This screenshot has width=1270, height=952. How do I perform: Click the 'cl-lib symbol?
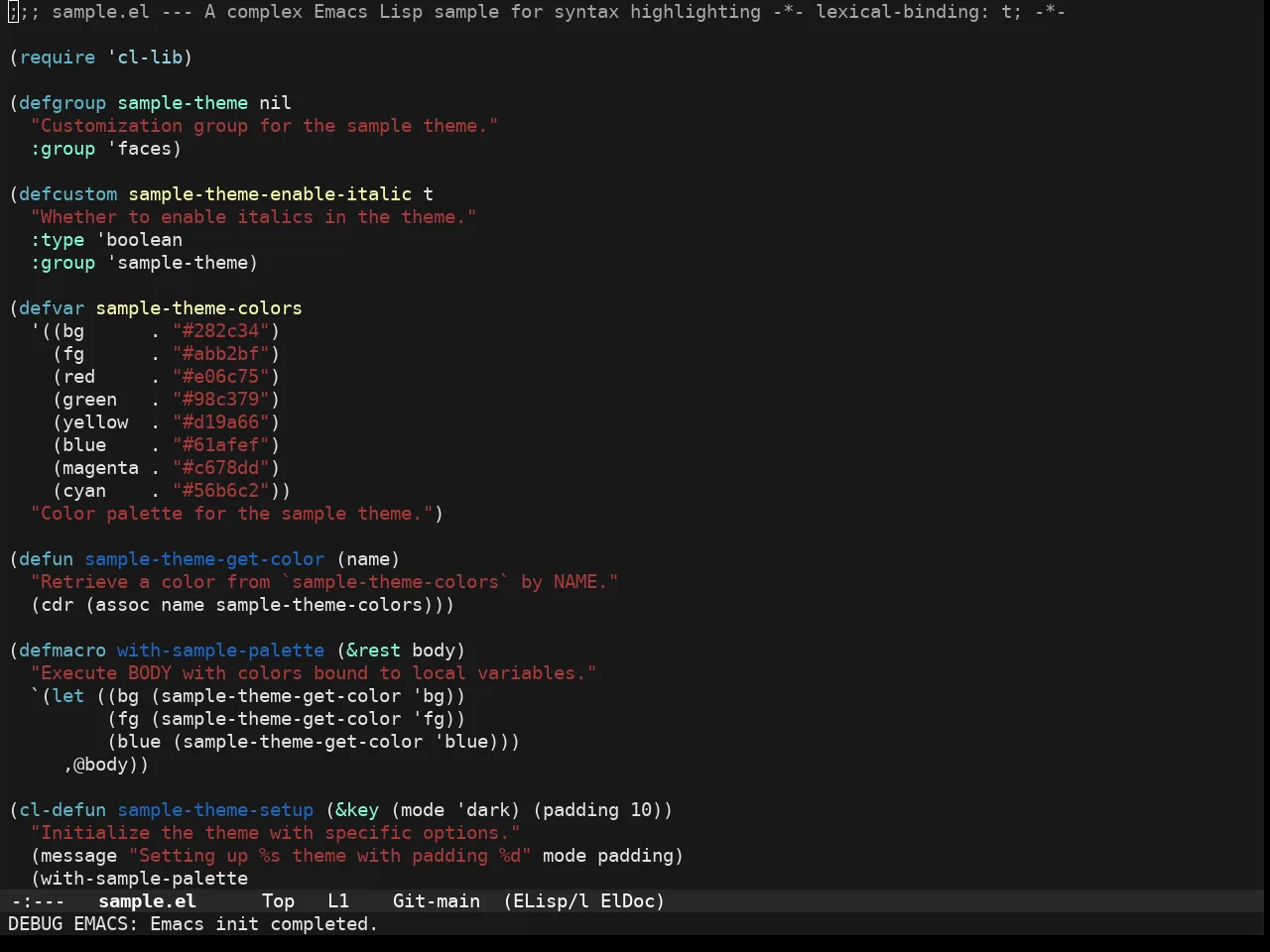click(145, 57)
